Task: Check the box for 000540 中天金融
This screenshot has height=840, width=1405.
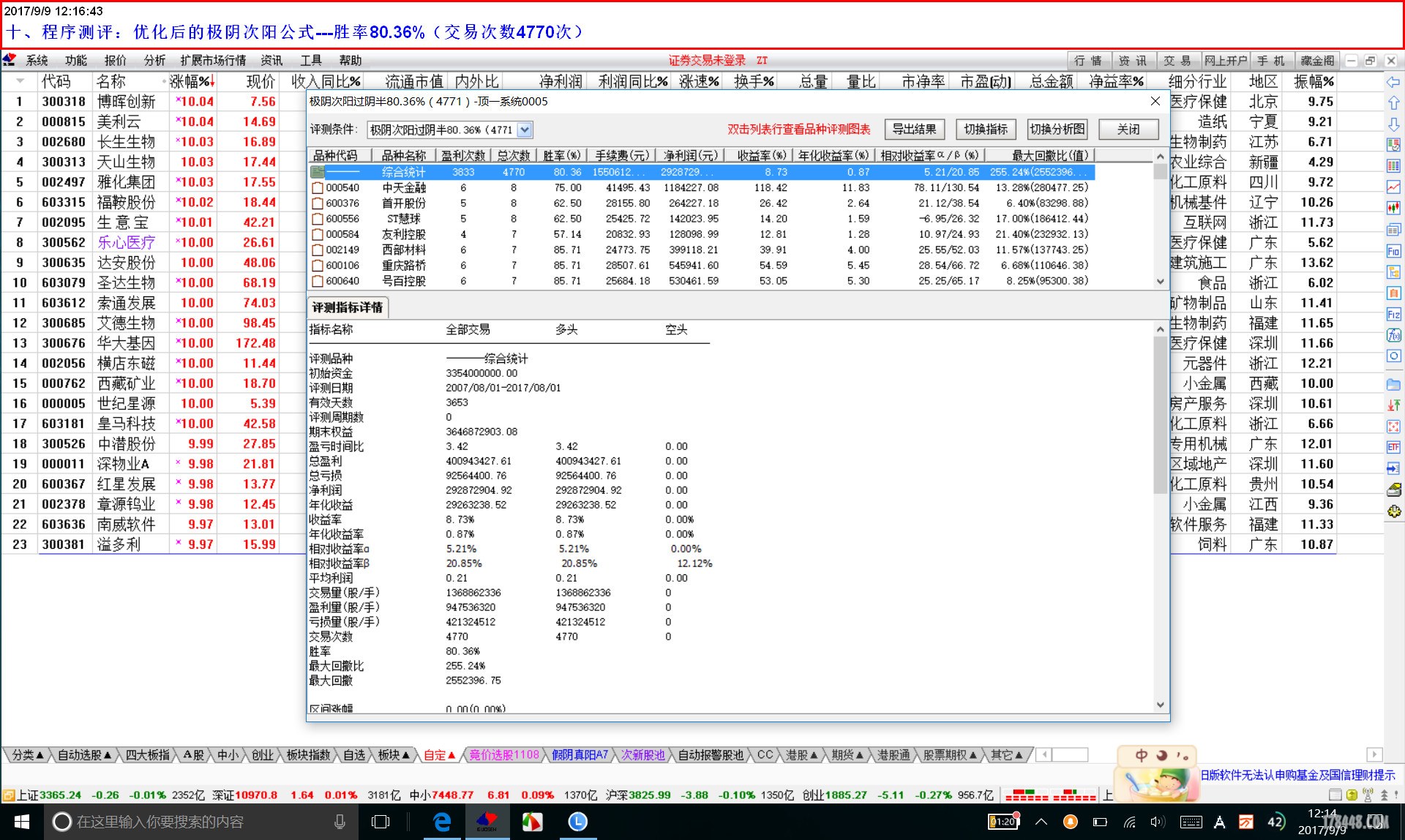Action: pos(318,188)
